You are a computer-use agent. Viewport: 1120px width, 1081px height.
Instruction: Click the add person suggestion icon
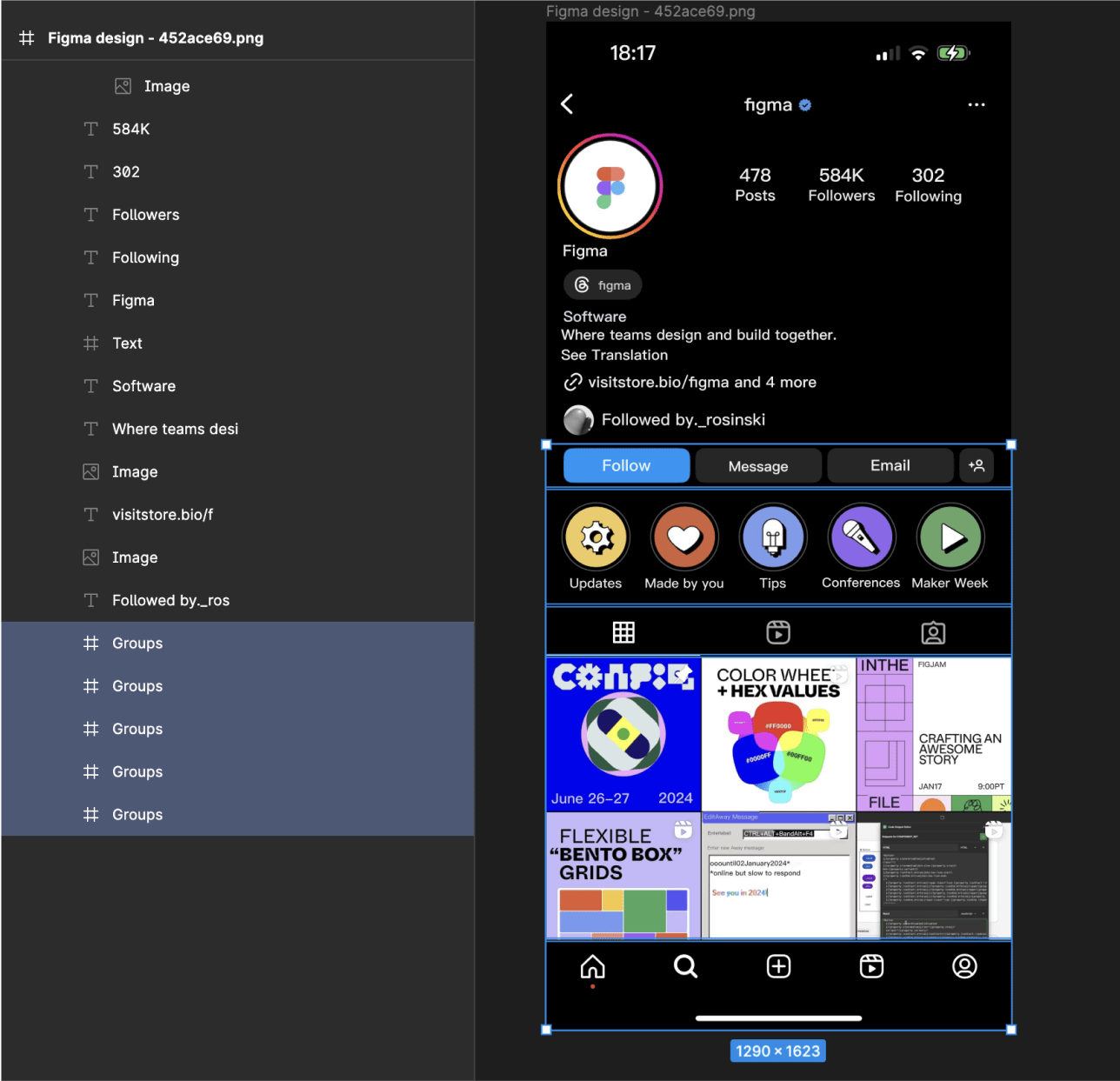click(x=977, y=465)
